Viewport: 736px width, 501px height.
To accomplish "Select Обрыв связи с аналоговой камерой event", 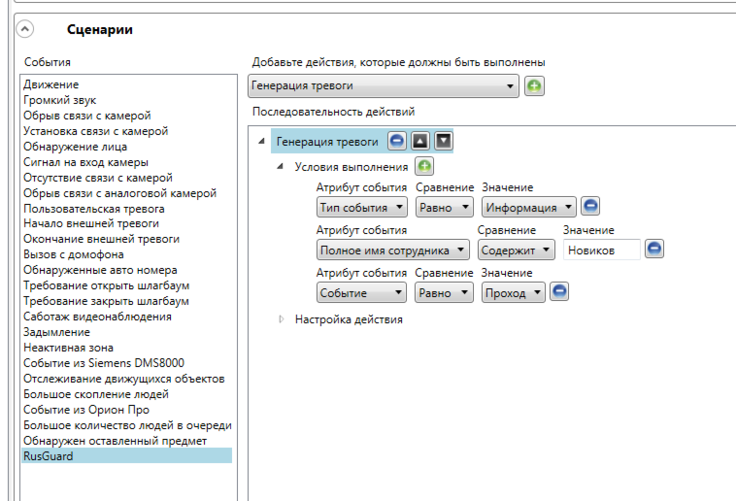I will (120, 193).
